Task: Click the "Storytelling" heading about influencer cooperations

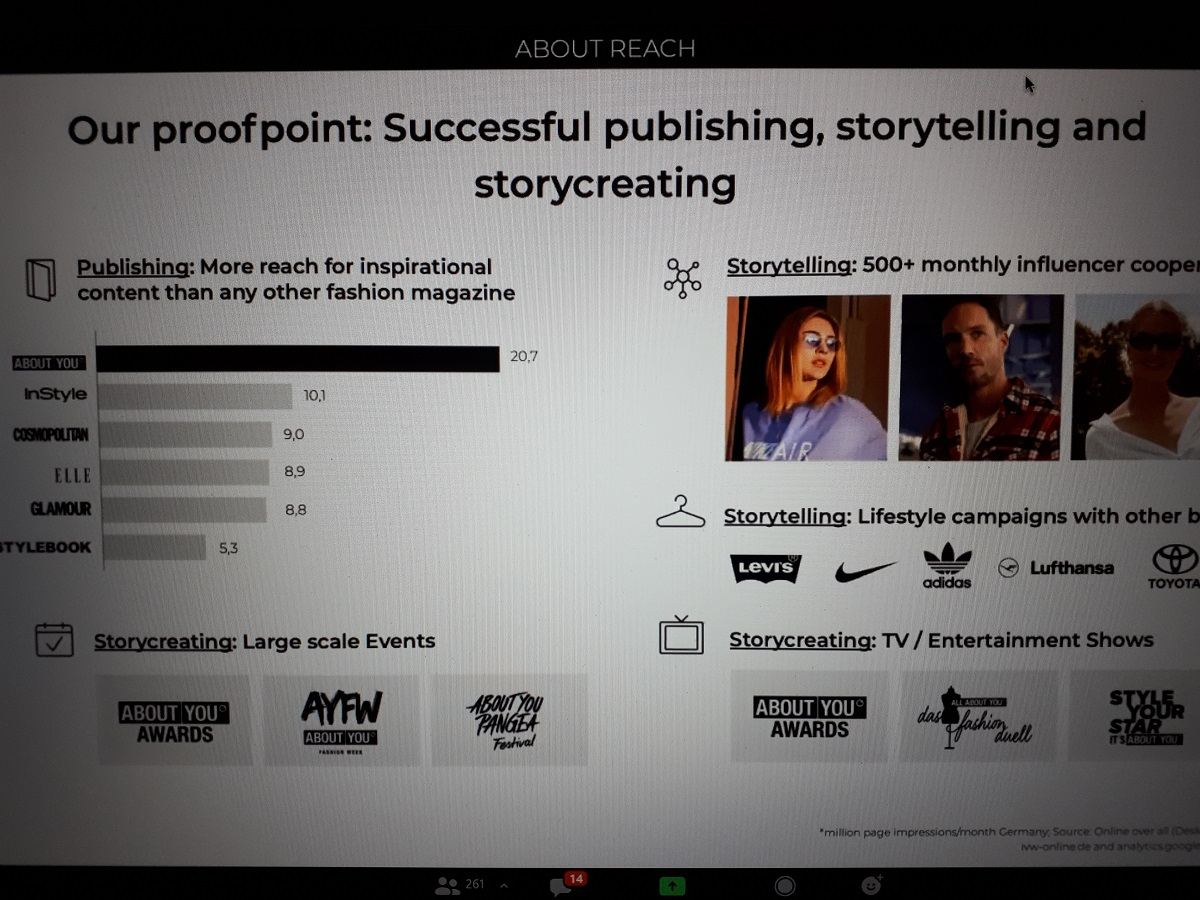Action: click(790, 265)
